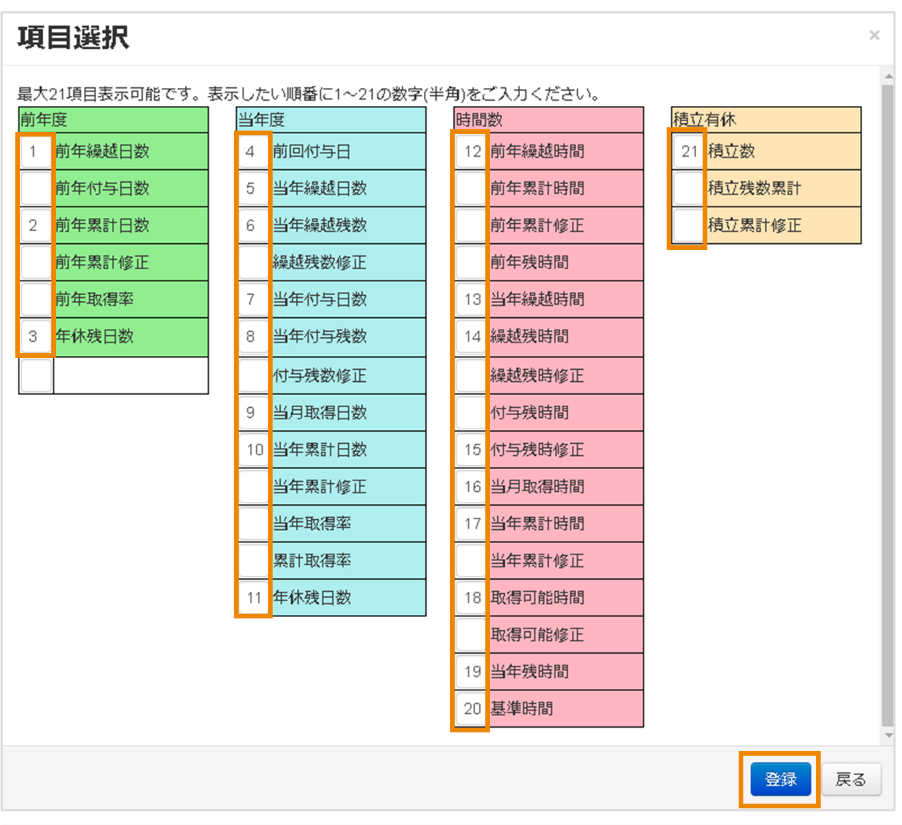The image size is (902, 825).
Task: Select the 前年累計修正 input box
Action: click(x=36, y=261)
